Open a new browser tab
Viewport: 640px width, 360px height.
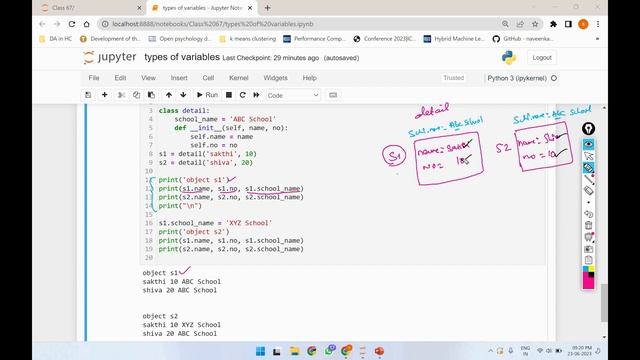268,8
